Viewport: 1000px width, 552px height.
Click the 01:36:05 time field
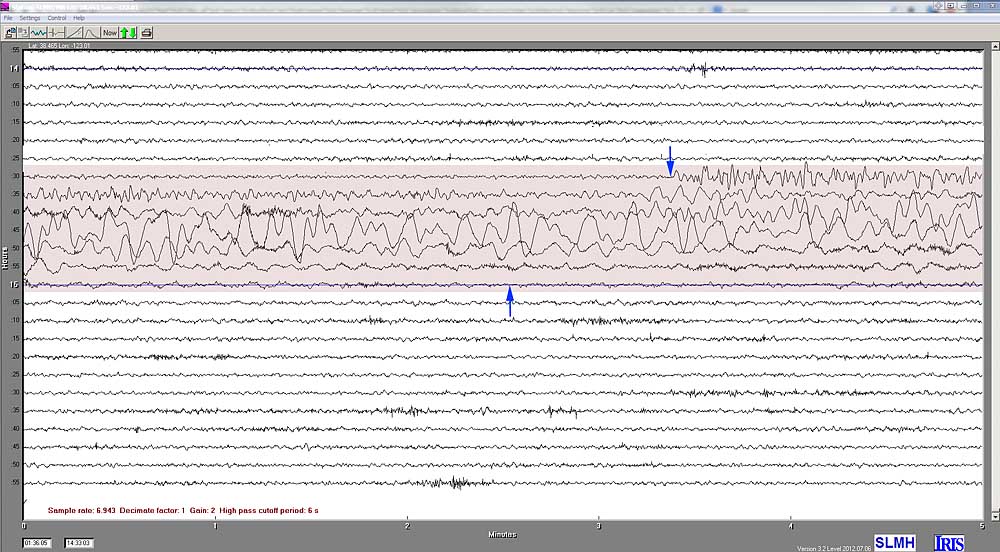point(36,543)
